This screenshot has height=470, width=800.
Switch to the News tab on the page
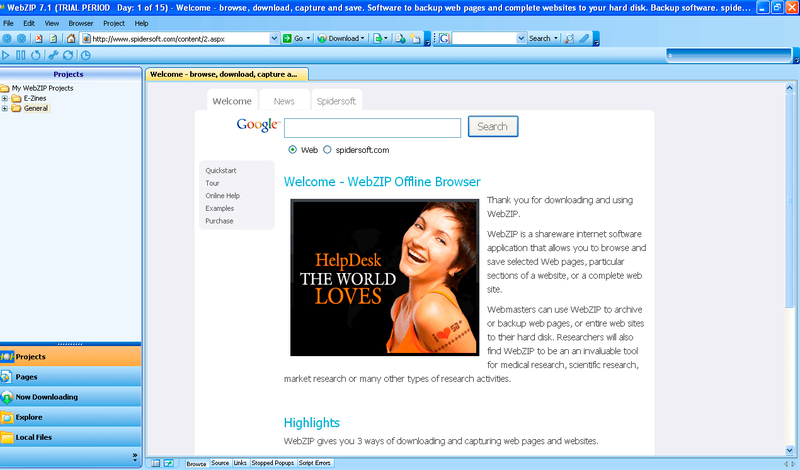tap(284, 101)
